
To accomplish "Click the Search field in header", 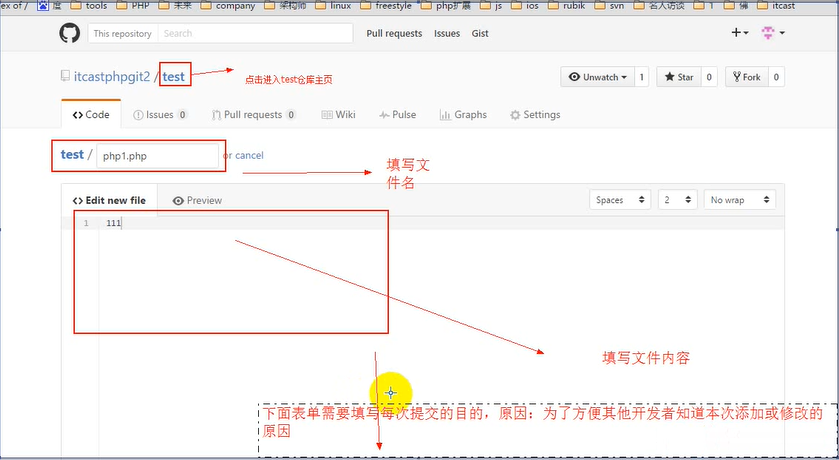I will [x=255, y=33].
